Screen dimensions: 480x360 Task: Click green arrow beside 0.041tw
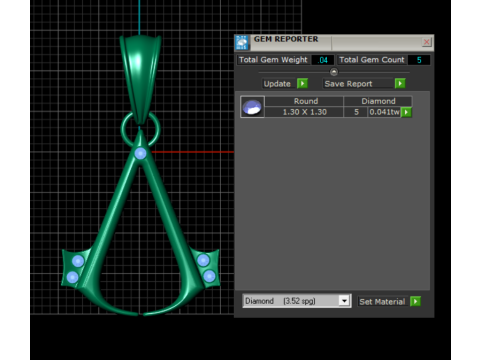point(406,112)
